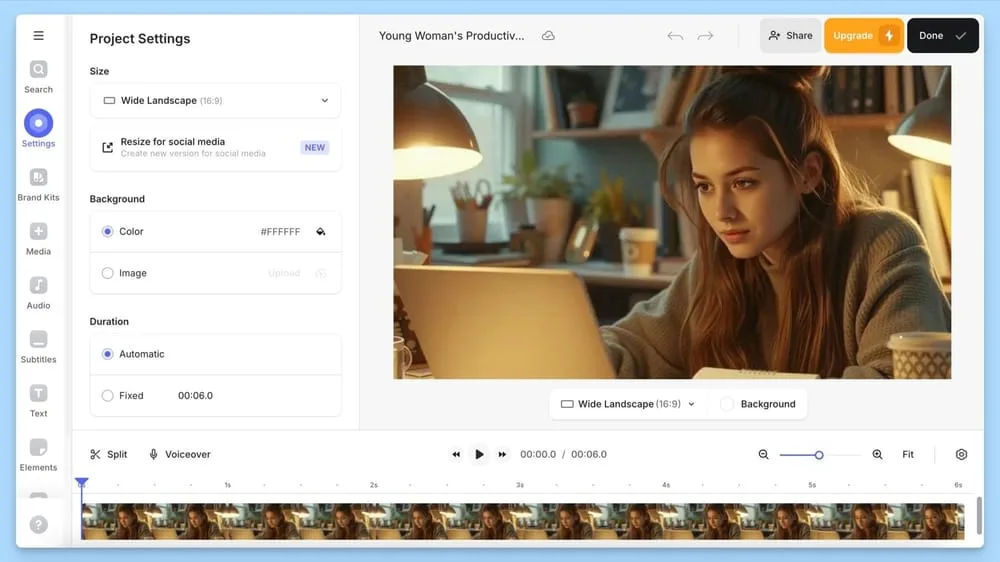This screenshot has height=562, width=1000.
Task: Click the orange Upgrade button
Action: coord(864,36)
